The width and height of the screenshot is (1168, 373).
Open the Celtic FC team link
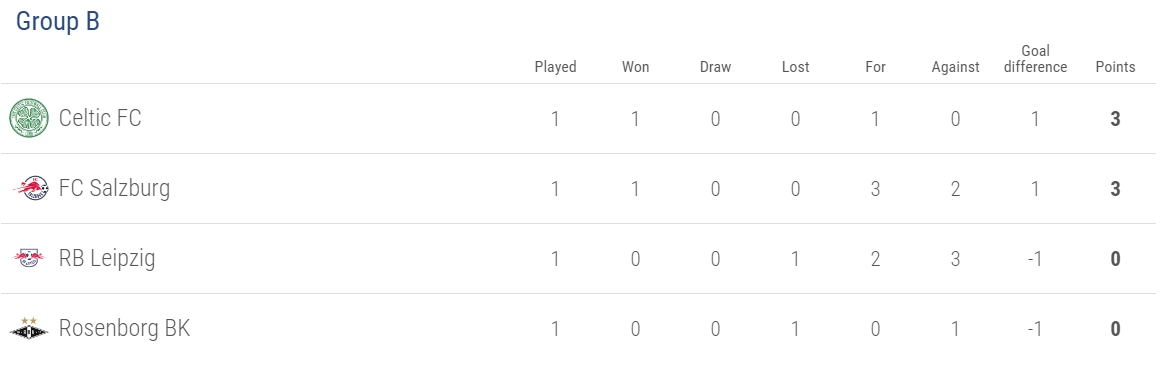100,118
